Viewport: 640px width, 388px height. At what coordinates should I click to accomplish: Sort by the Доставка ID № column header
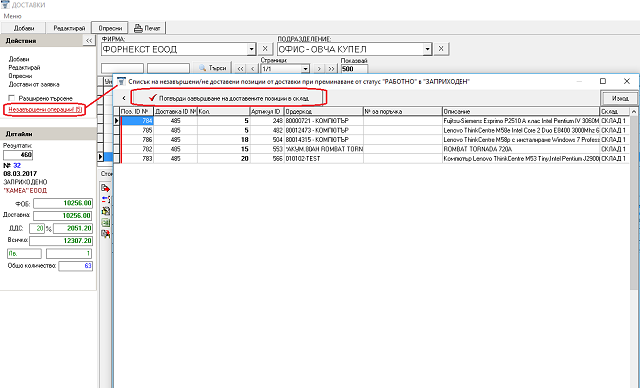coord(176,111)
